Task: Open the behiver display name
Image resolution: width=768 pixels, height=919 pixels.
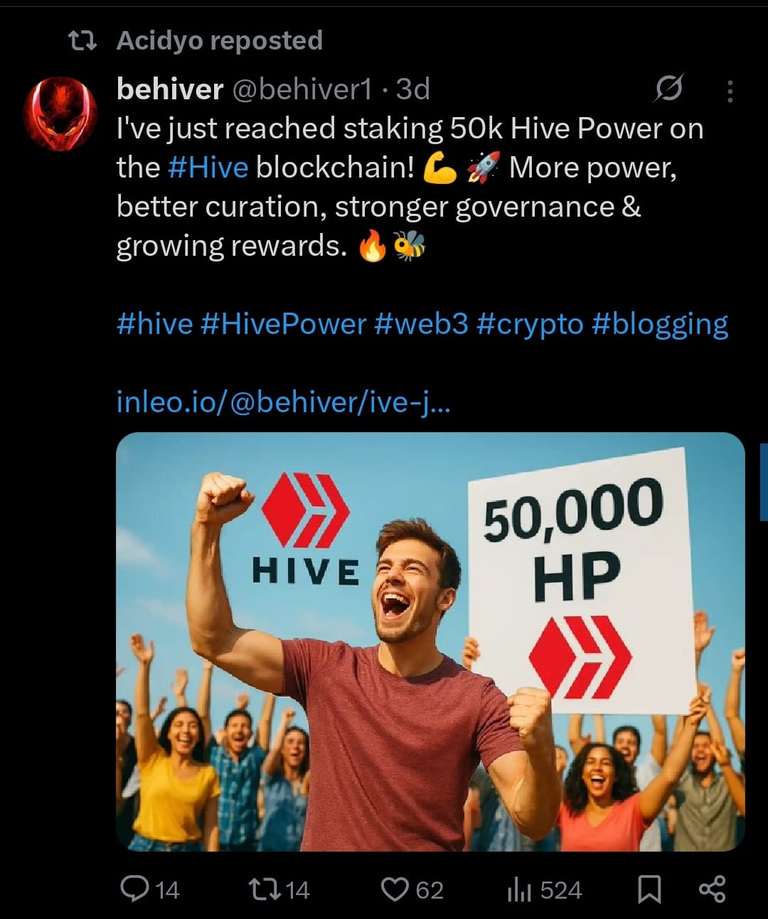Action: click(x=170, y=89)
